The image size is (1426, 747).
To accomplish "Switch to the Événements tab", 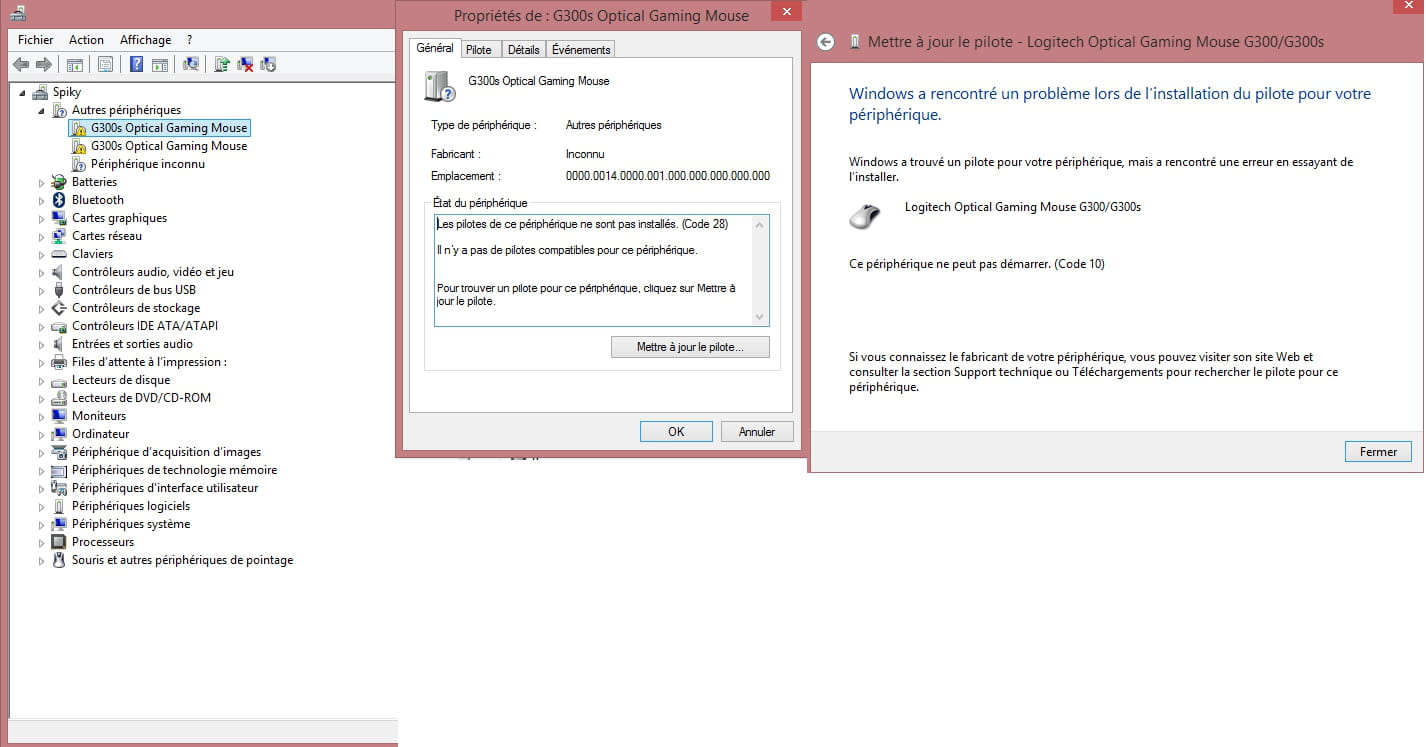I will [x=581, y=50].
